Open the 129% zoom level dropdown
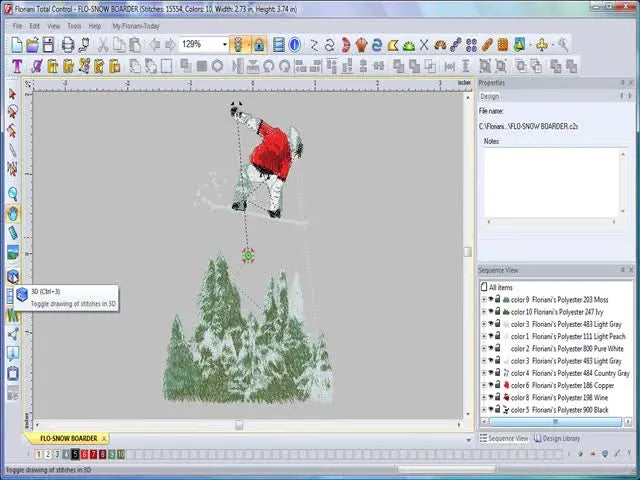Viewport: 640px width, 480px height. coord(224,44)
